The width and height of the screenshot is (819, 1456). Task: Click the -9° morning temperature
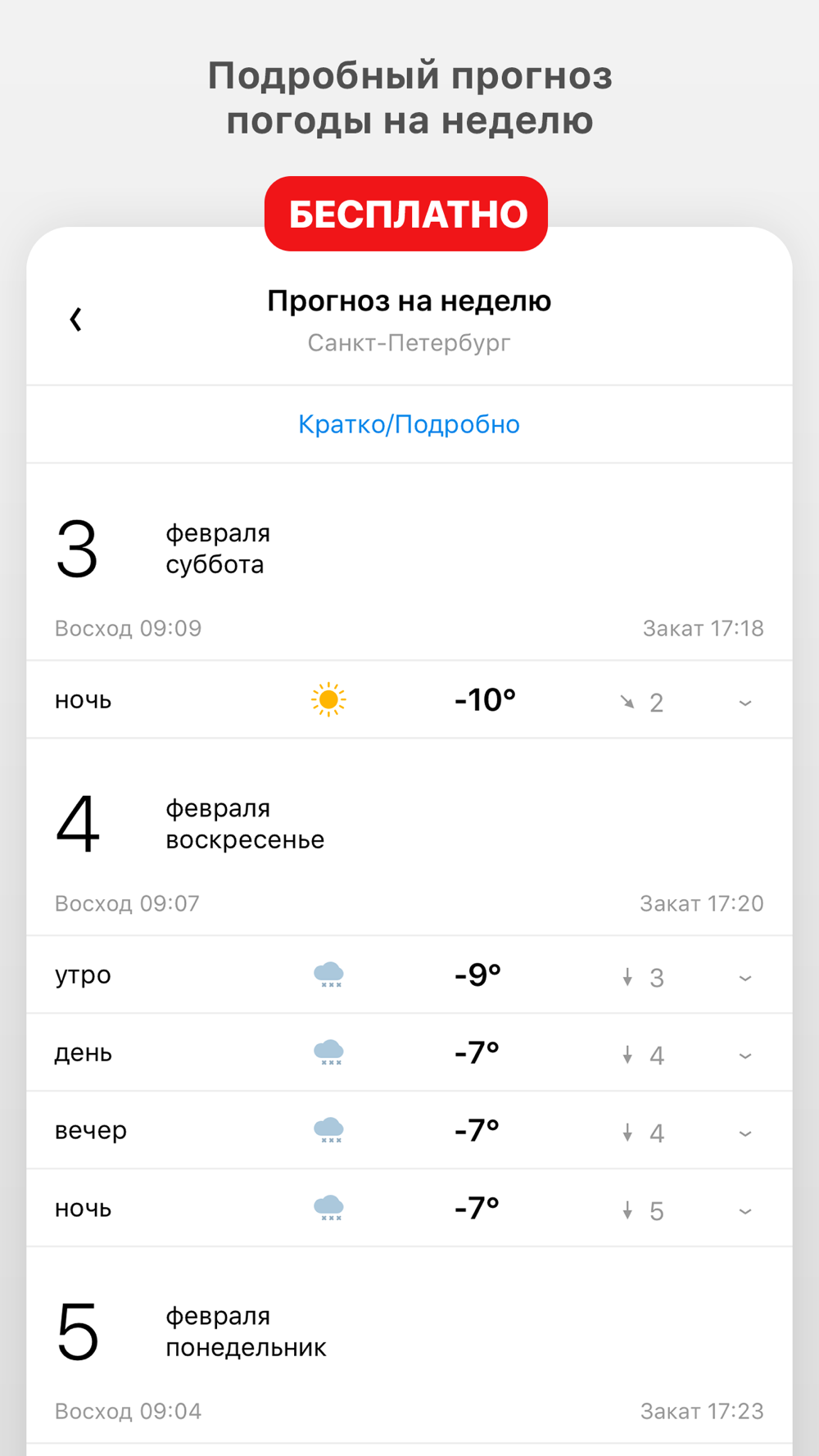pos(477,975)
